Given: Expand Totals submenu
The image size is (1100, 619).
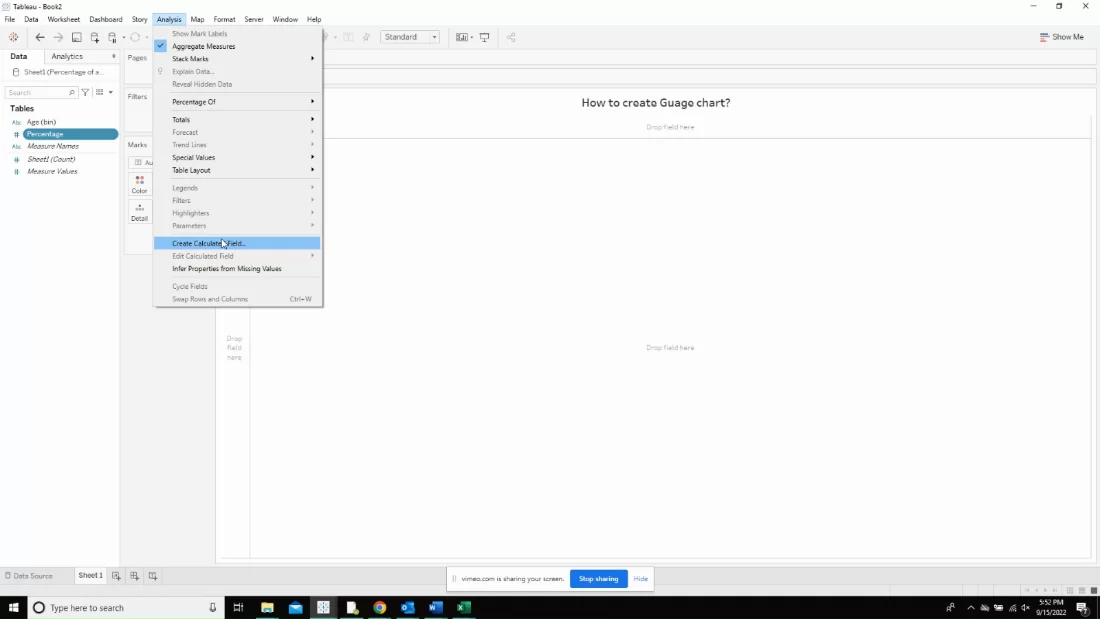Looking at the screenshot, I should pyautogui.click(x=237, y=119).
